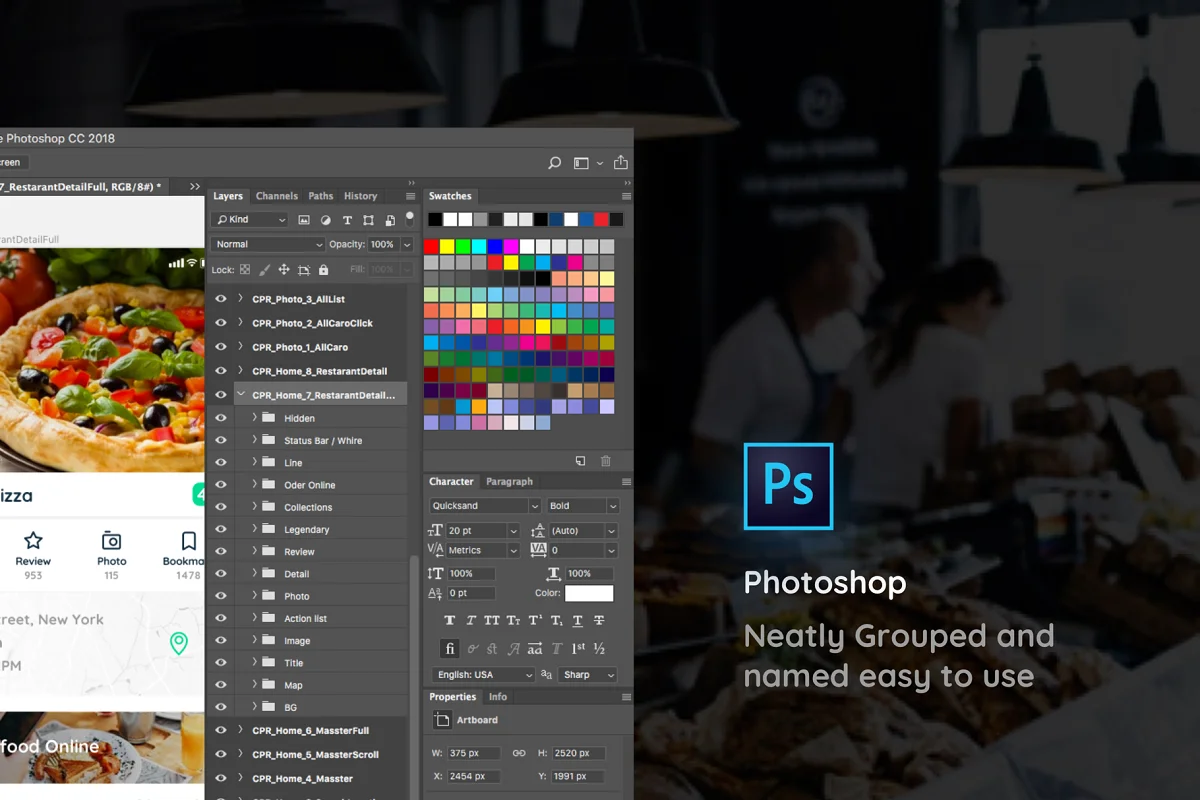
Task: Apply Small Caps style
Action: point(513,621)
